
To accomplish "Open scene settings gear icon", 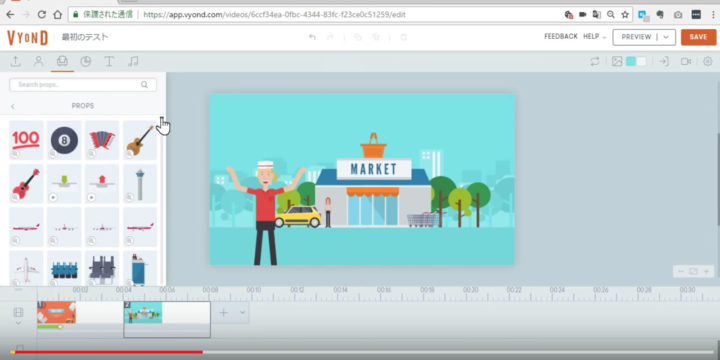I will [708, 62].
